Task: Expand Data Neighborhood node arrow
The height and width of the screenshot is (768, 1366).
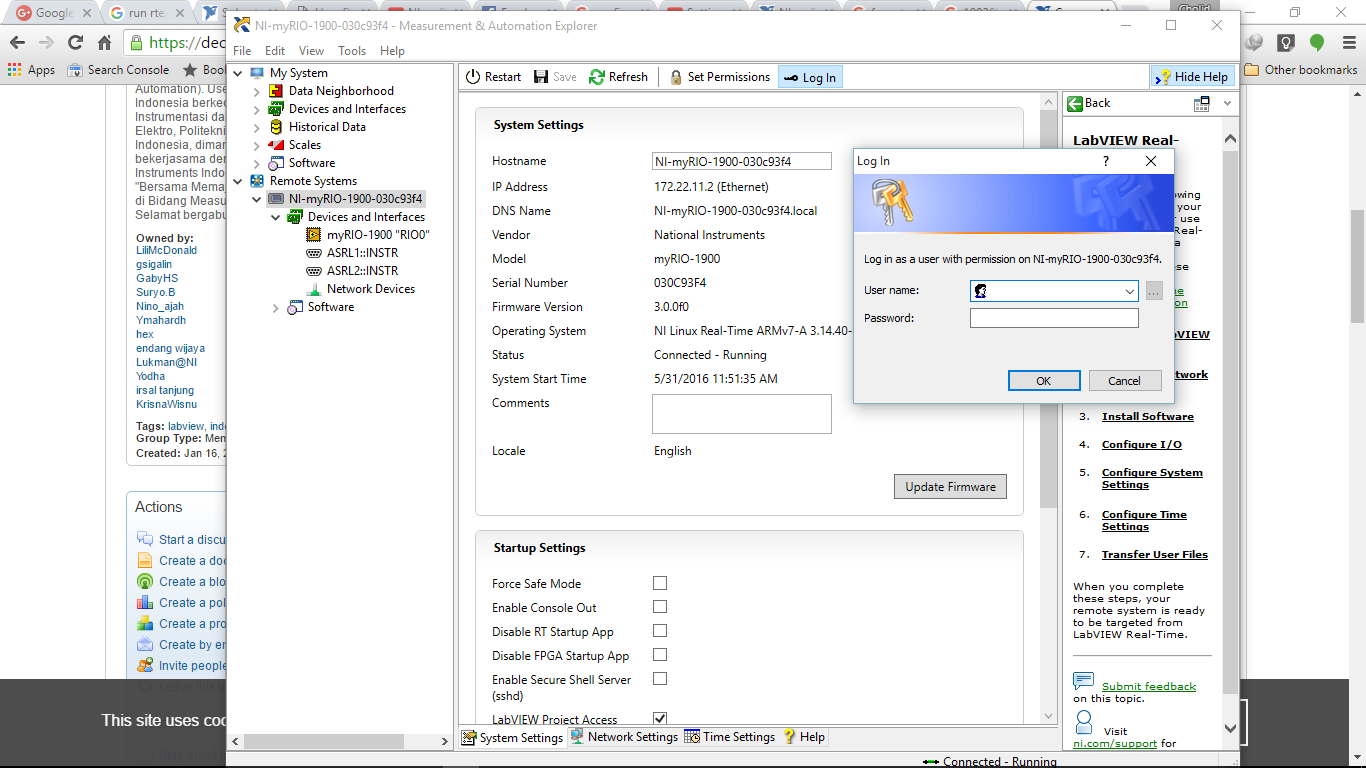Action: (x=257, y=91)
